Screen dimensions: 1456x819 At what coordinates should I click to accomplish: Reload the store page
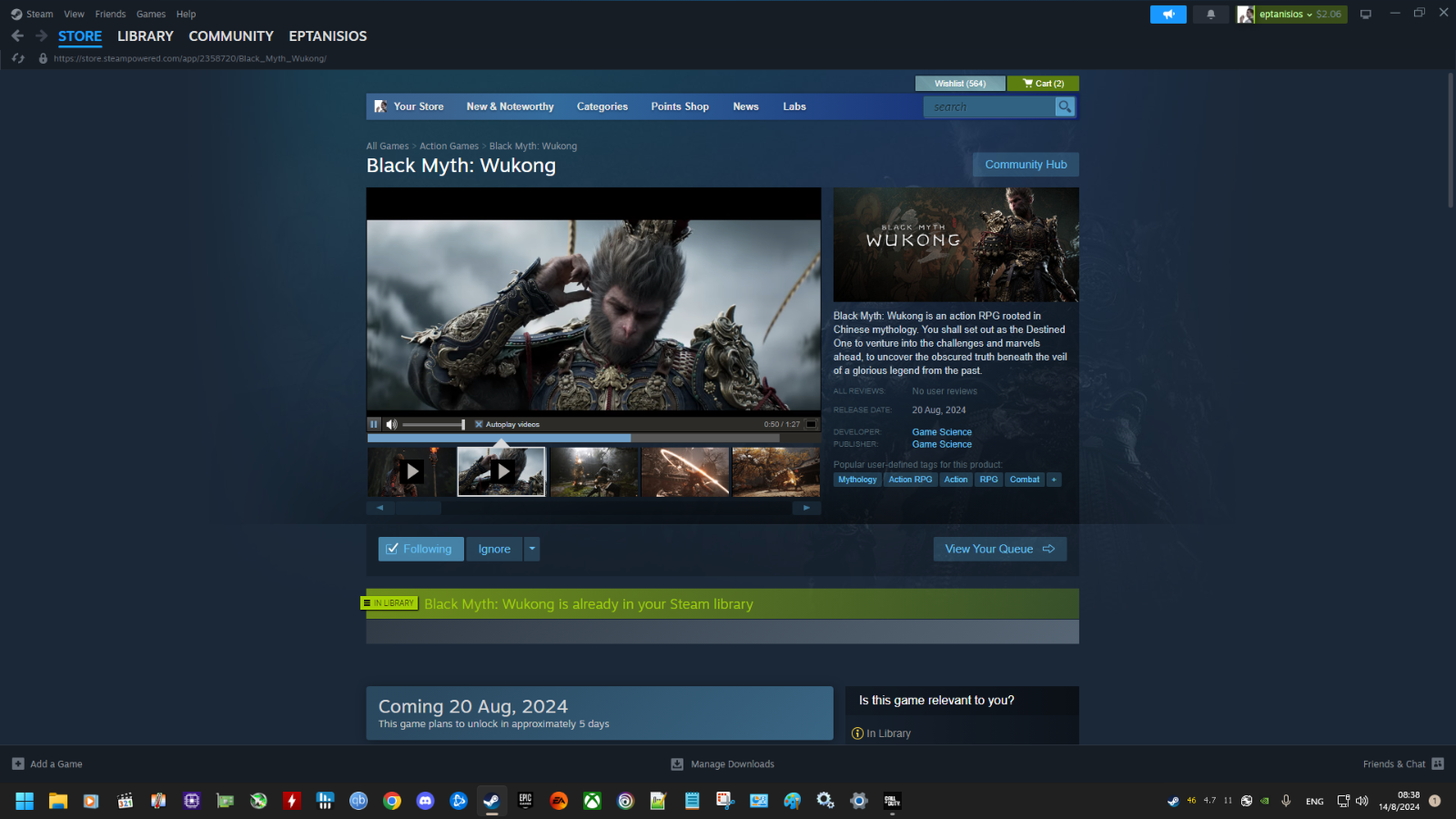click(18, 58)
